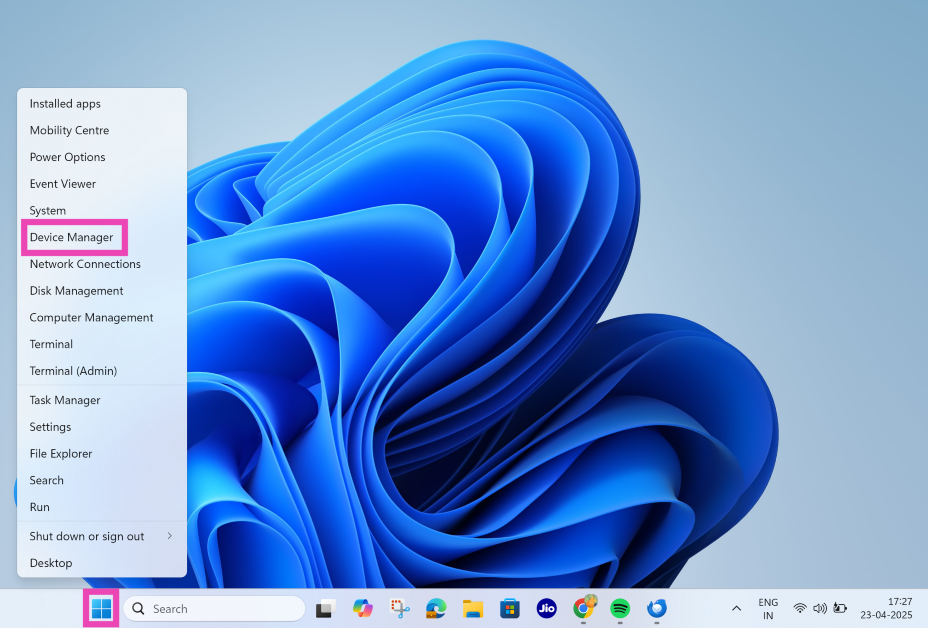The height and width of the screenshot is (628, 928).
Task: Show hidden icons in the system tray
Action: (737, 608)
